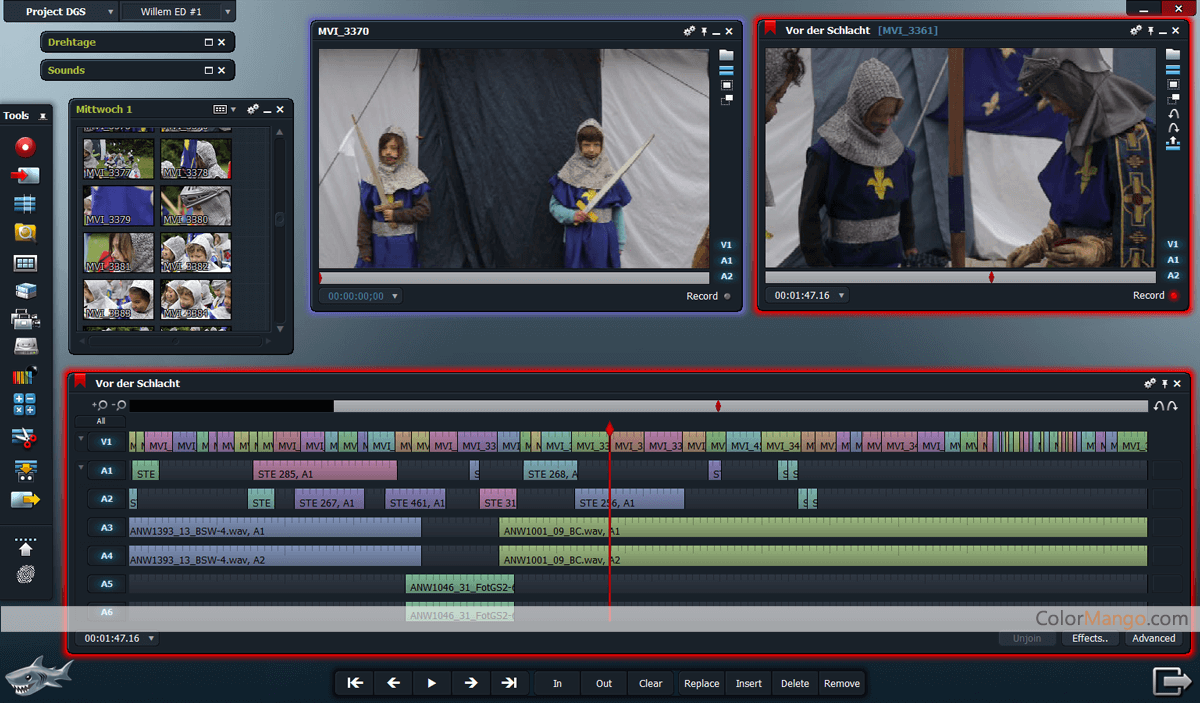Toggle the A2 track in the Vor der Schlacht viewer

(x=1171, y=274)
